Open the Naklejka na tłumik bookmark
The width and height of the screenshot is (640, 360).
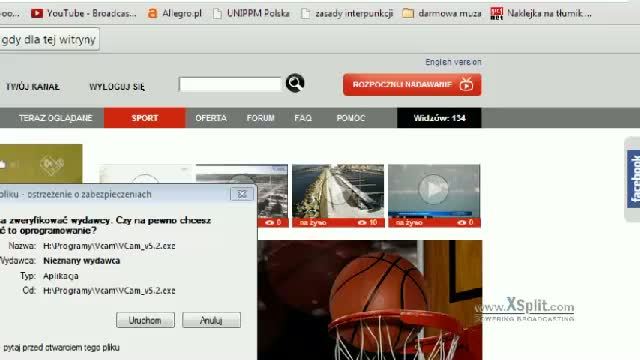click(x=541, y=13)
